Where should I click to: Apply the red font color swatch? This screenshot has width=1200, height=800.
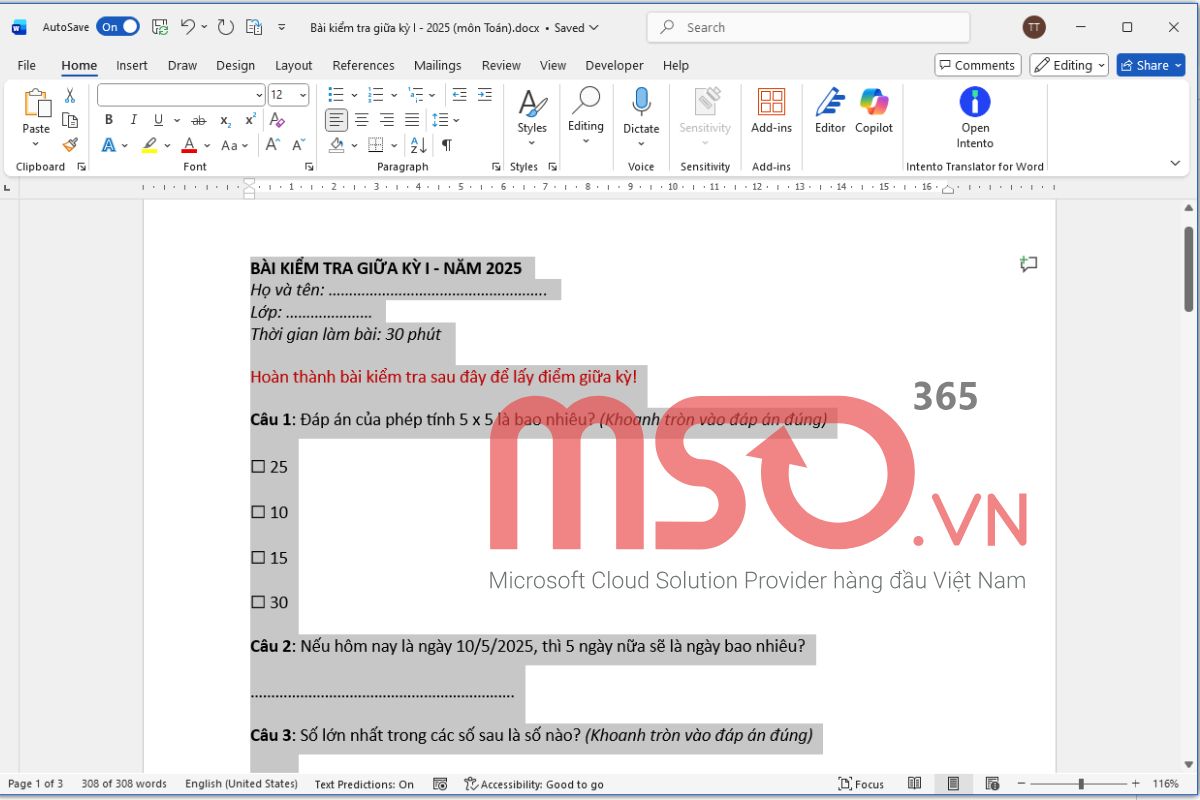[189, 145]
